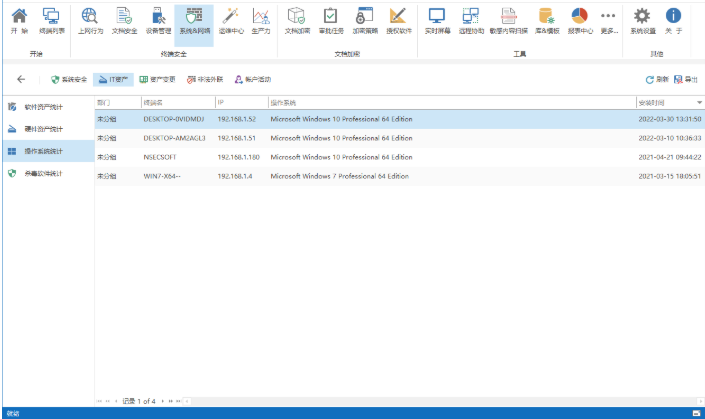Click the 关于 info icon
705x419 pixels.
click(674, 21)
